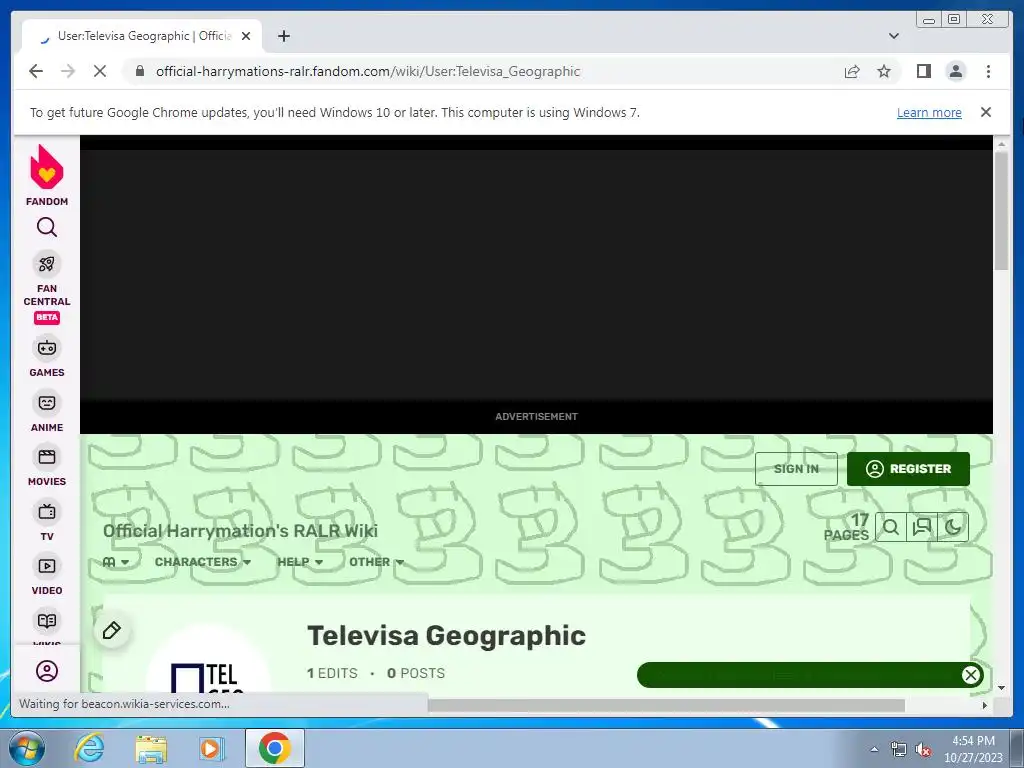Open Chrome three-dot menu
This screenshot has width=1024, height=768.
coord(988,71)
